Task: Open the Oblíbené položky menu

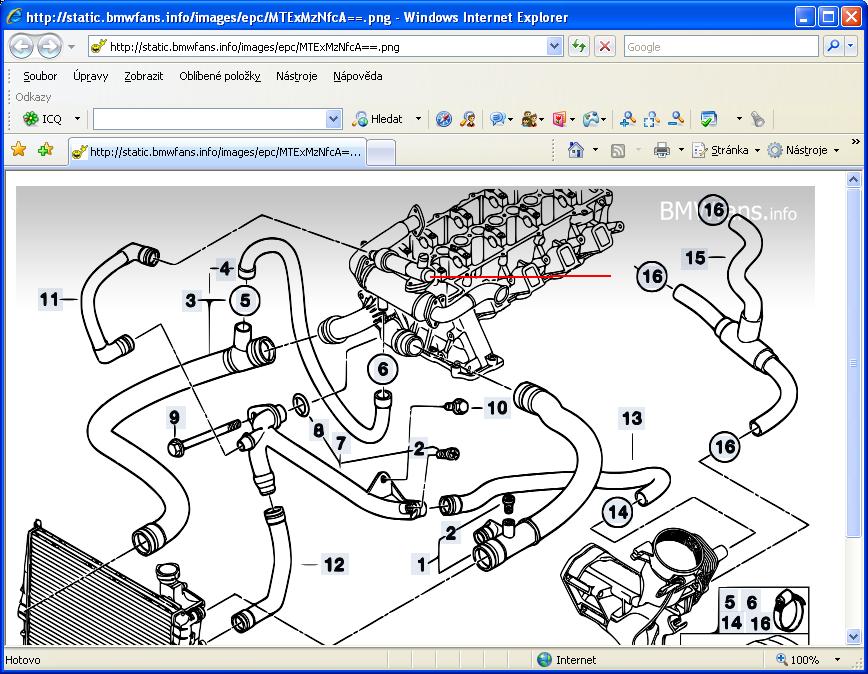Action: (x=220, y=76)
